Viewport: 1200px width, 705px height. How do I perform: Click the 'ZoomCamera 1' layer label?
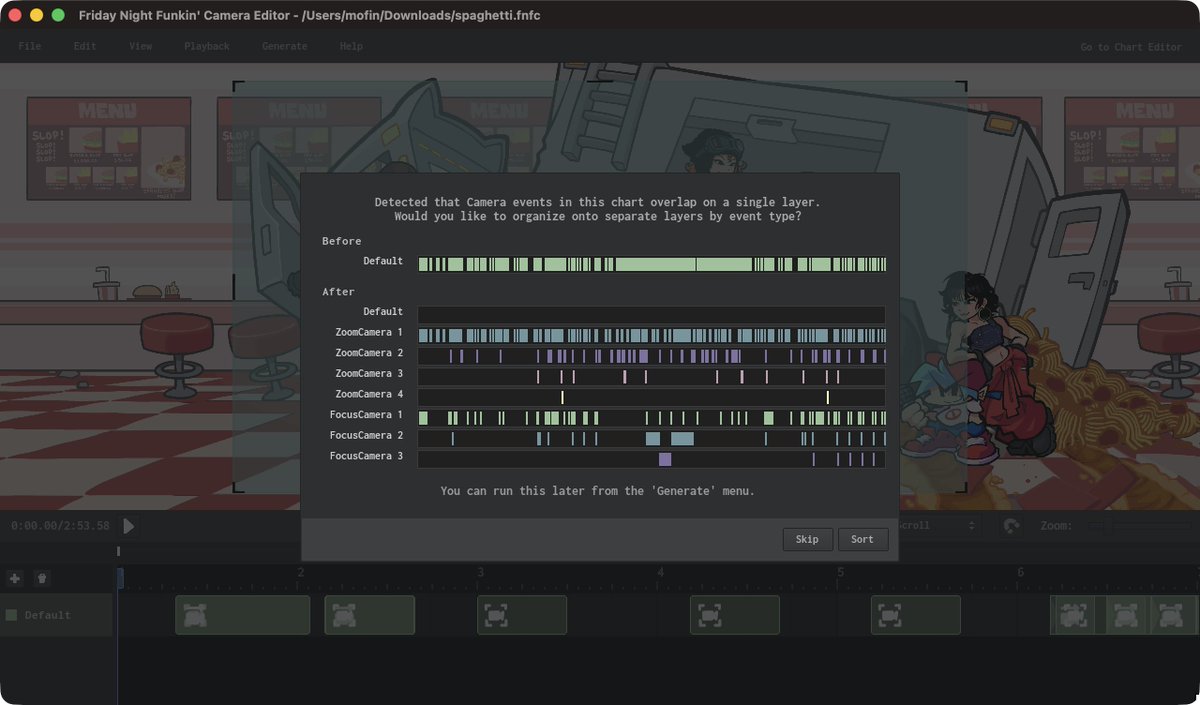point(369,332)
